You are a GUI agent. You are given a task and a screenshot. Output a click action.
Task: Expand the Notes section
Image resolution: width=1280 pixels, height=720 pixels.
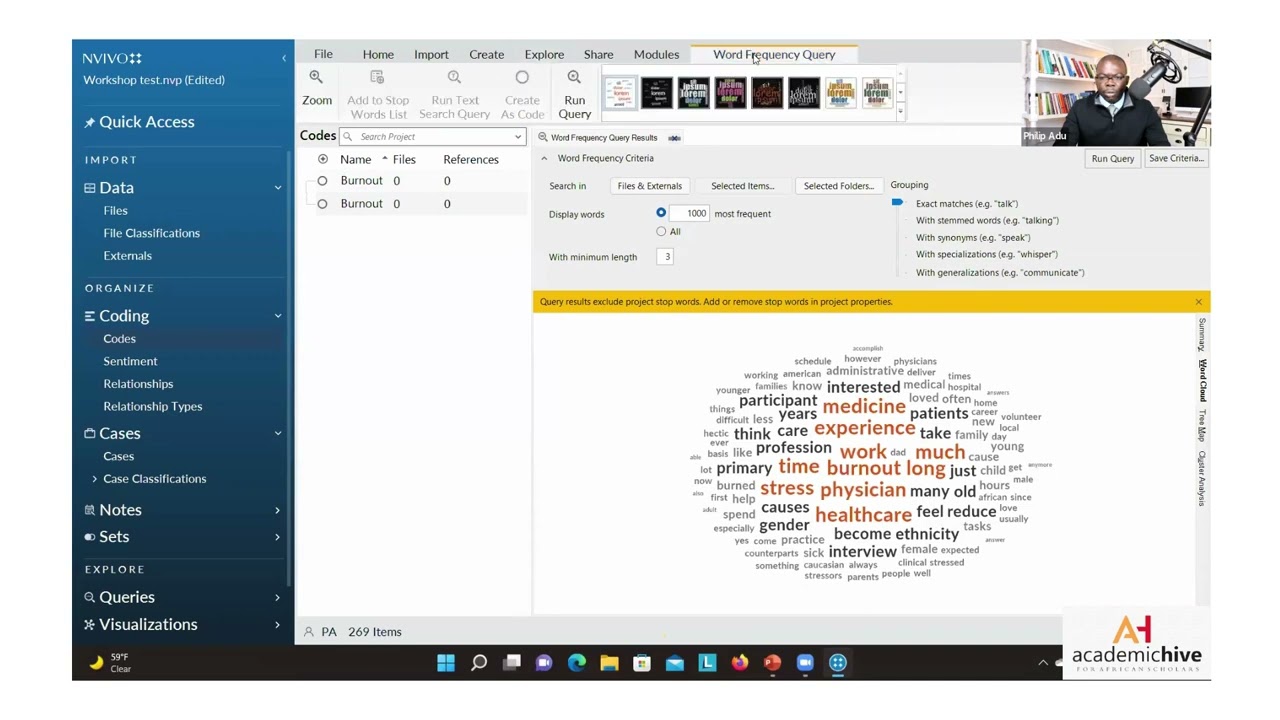[x=278, y=510]
